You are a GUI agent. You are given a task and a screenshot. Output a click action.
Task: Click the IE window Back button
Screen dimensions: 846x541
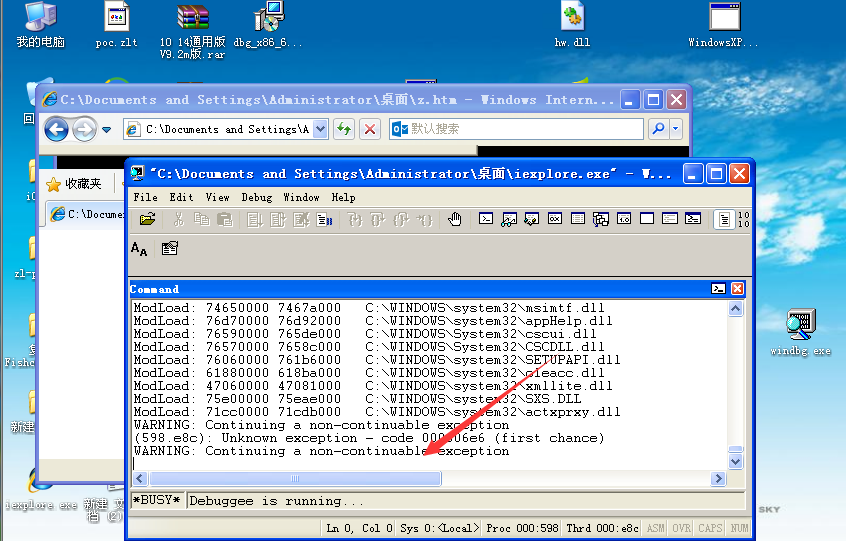click(x=56, y=129)
